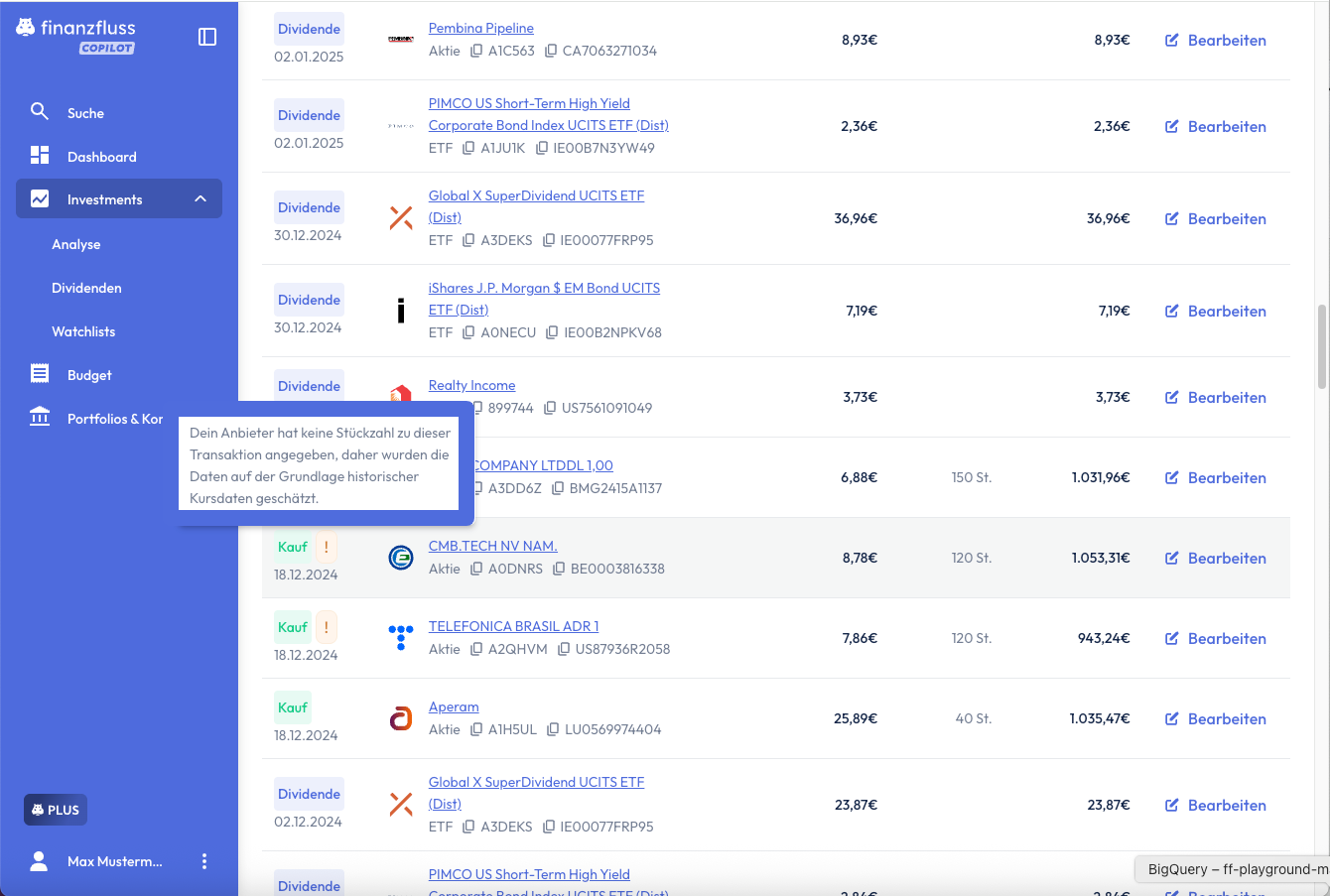Screen dimensions: 1330x896
Task: Click the Telefonica Brasil logo
Action: point(401,638)
